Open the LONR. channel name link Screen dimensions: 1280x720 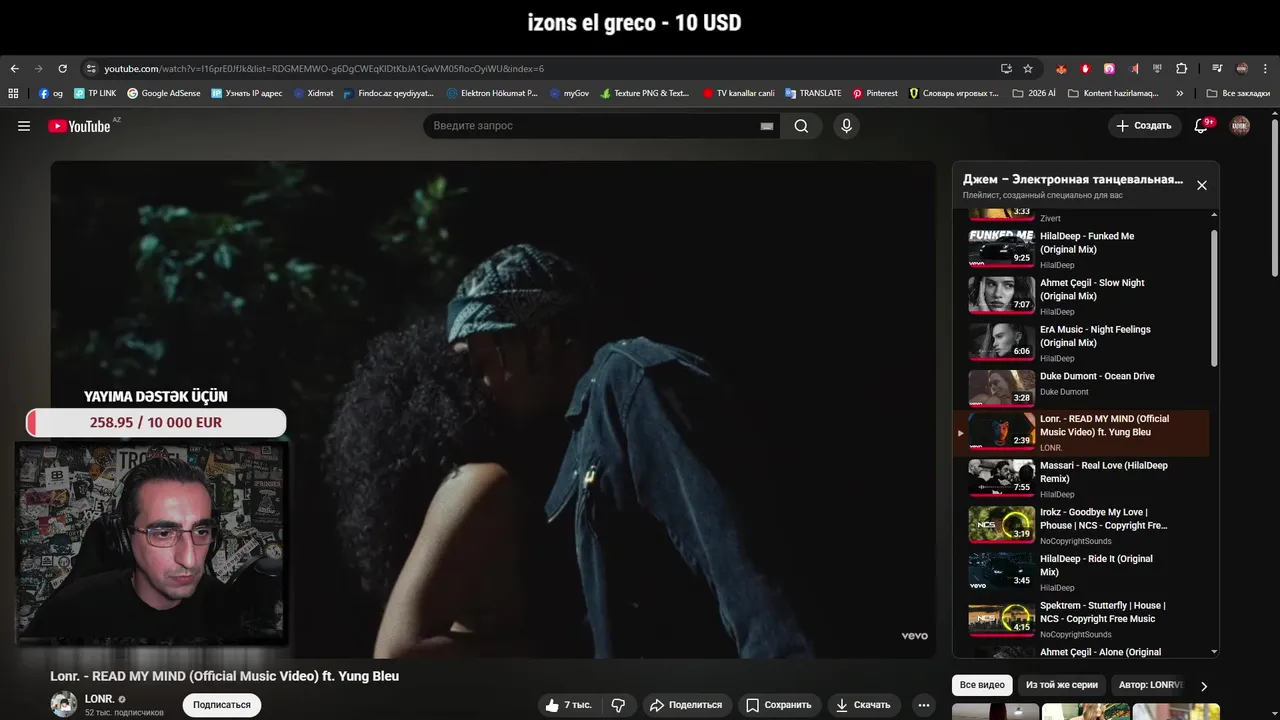point(99,699)
